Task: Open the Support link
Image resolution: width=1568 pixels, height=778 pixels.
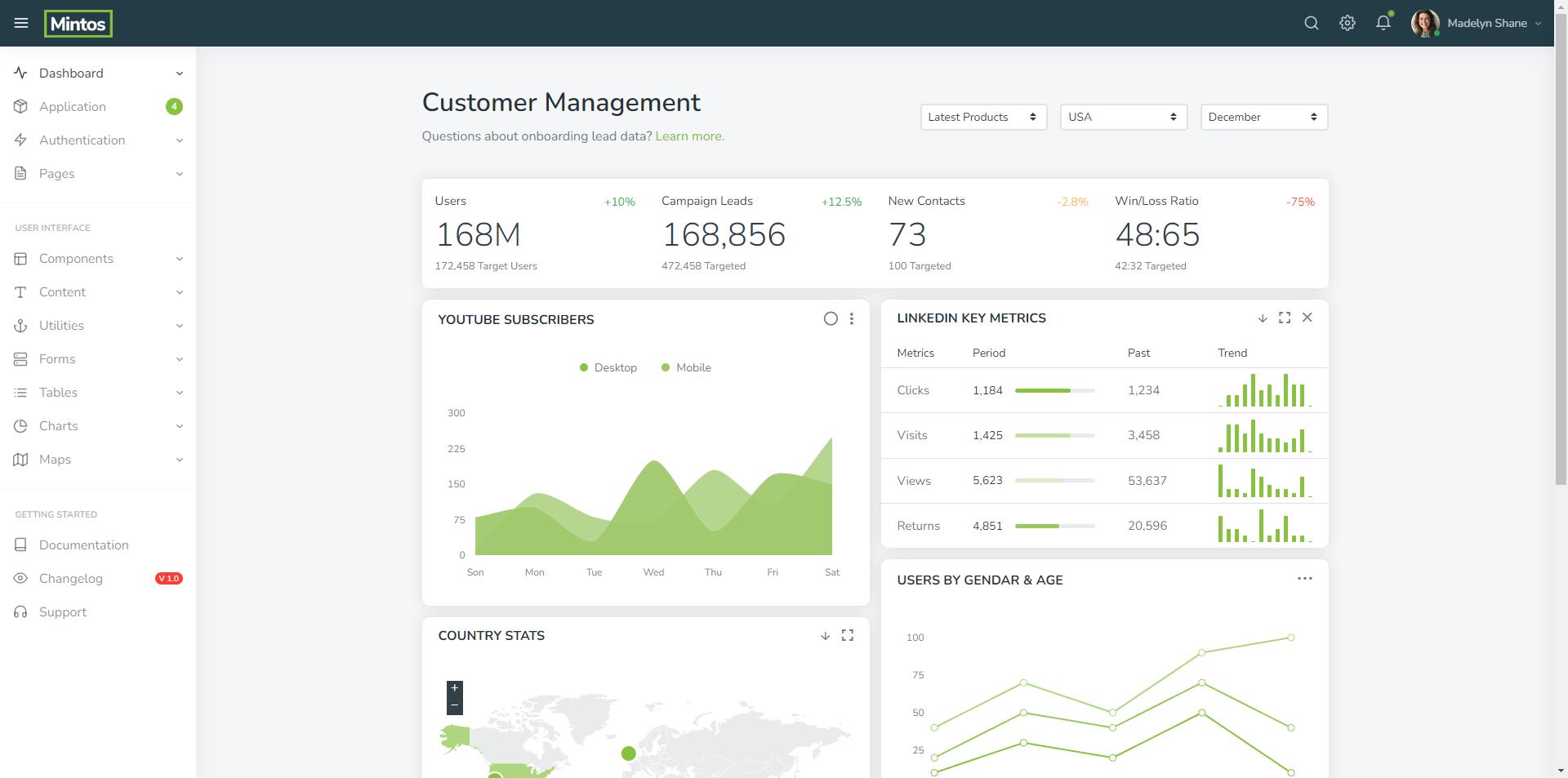Action: click(x=98, y=612)
